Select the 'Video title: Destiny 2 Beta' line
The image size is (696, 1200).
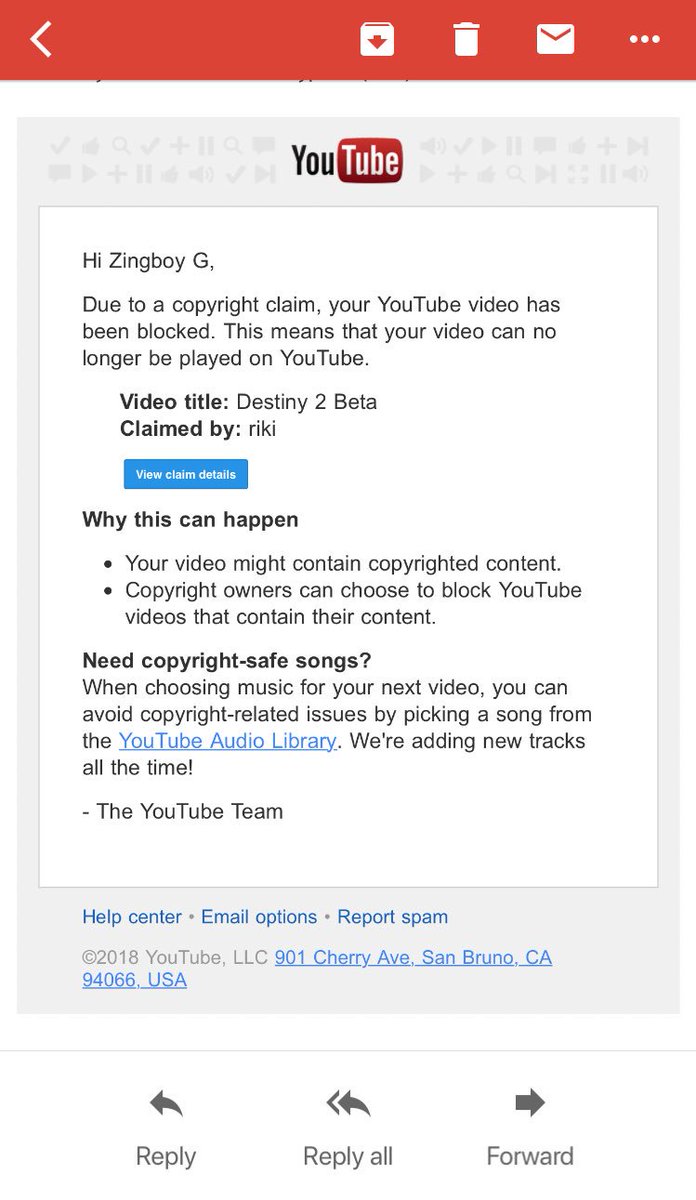tap(248, 402)
